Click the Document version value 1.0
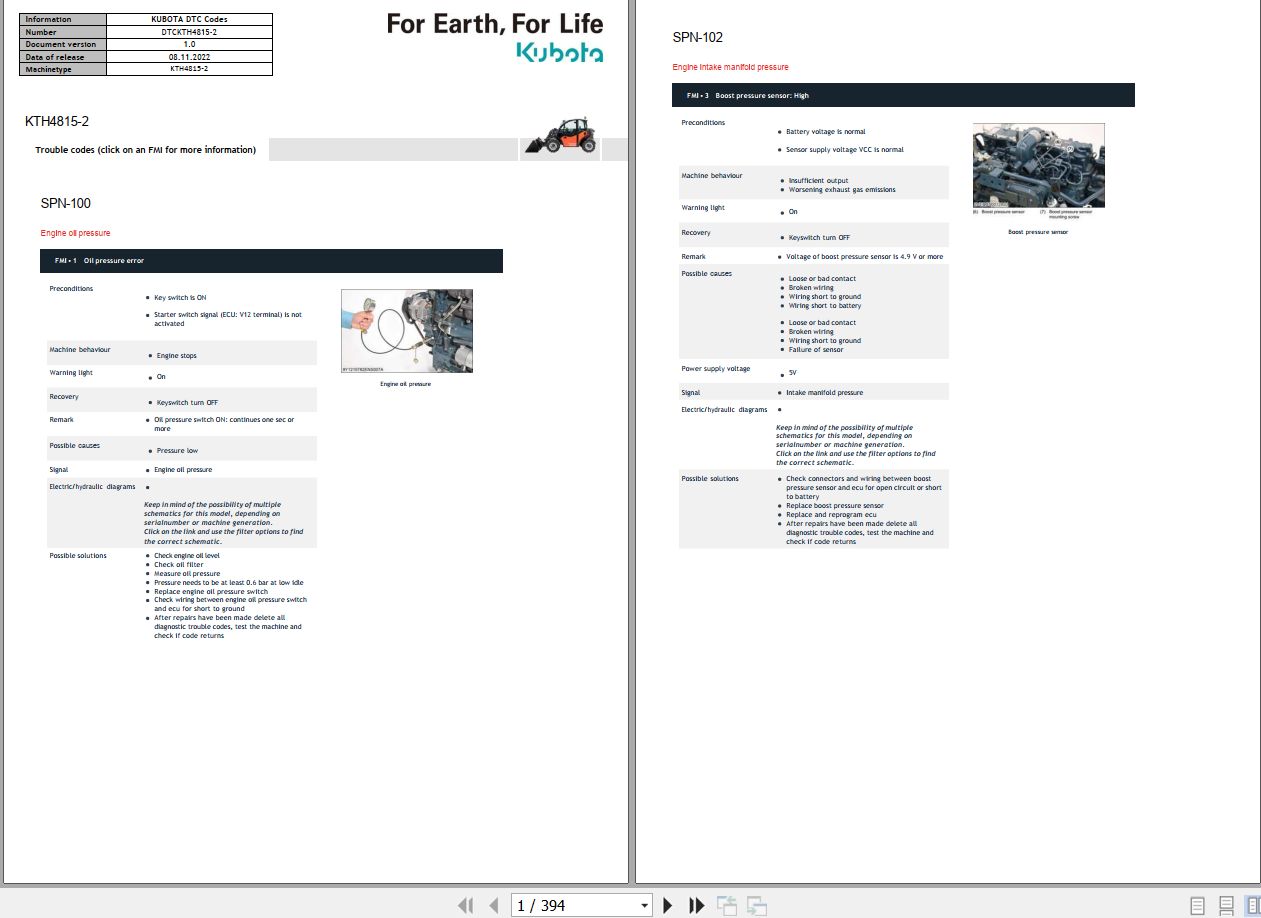The height and width of the screenshot is (918, 1261). [x=189, y=44]
